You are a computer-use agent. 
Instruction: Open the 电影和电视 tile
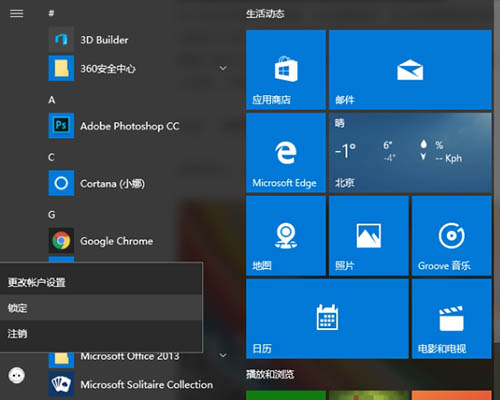pos(452,319)
